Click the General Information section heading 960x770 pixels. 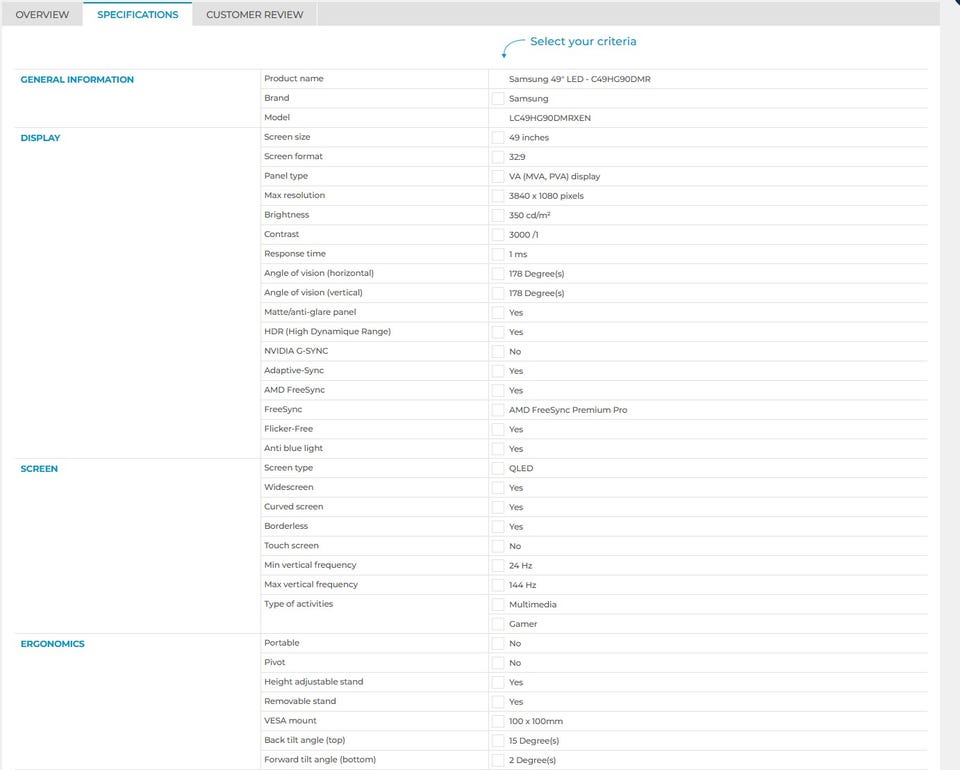[77, 80]
